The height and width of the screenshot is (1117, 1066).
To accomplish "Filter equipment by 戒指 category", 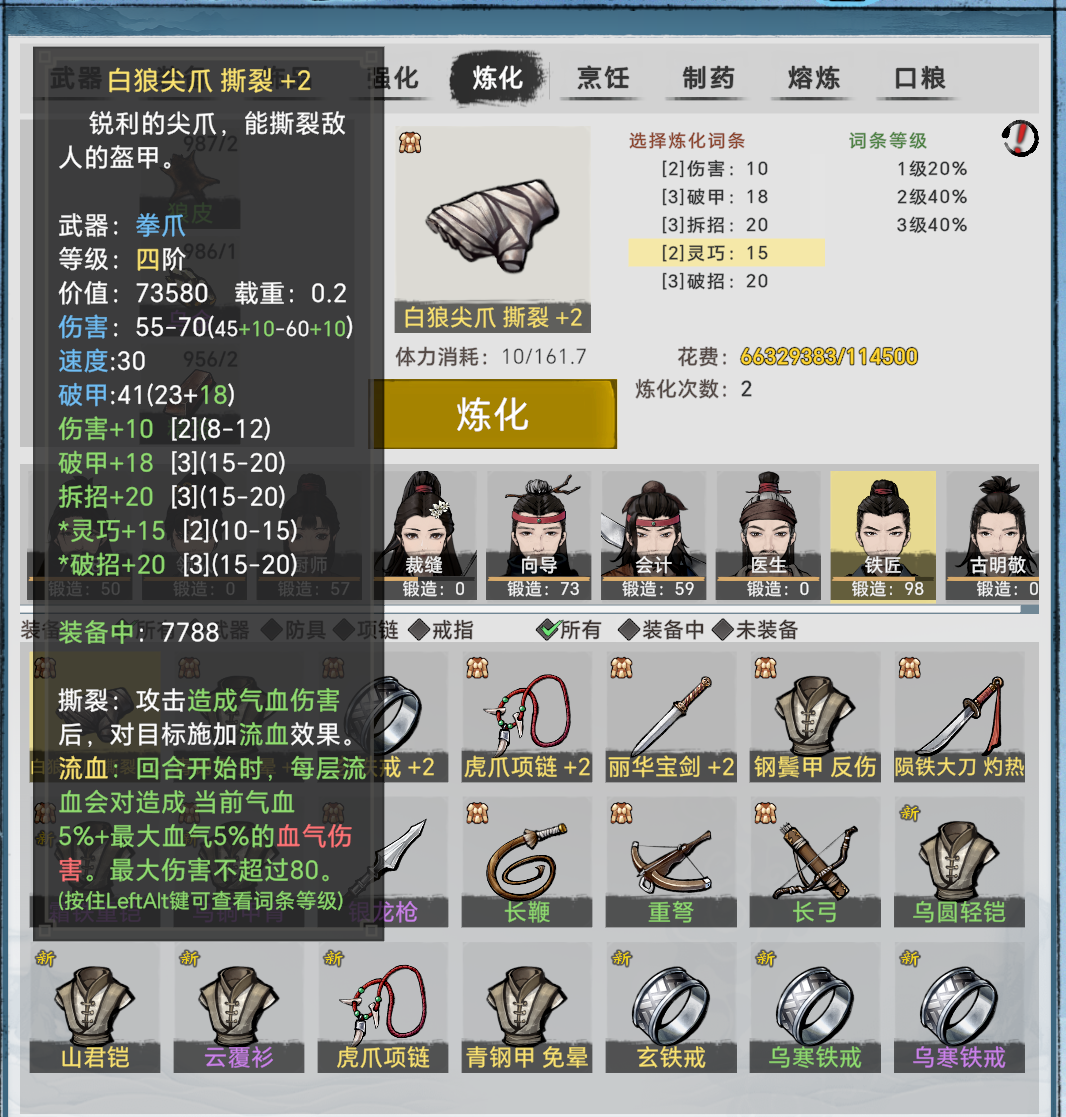I will tap(440, 630).
